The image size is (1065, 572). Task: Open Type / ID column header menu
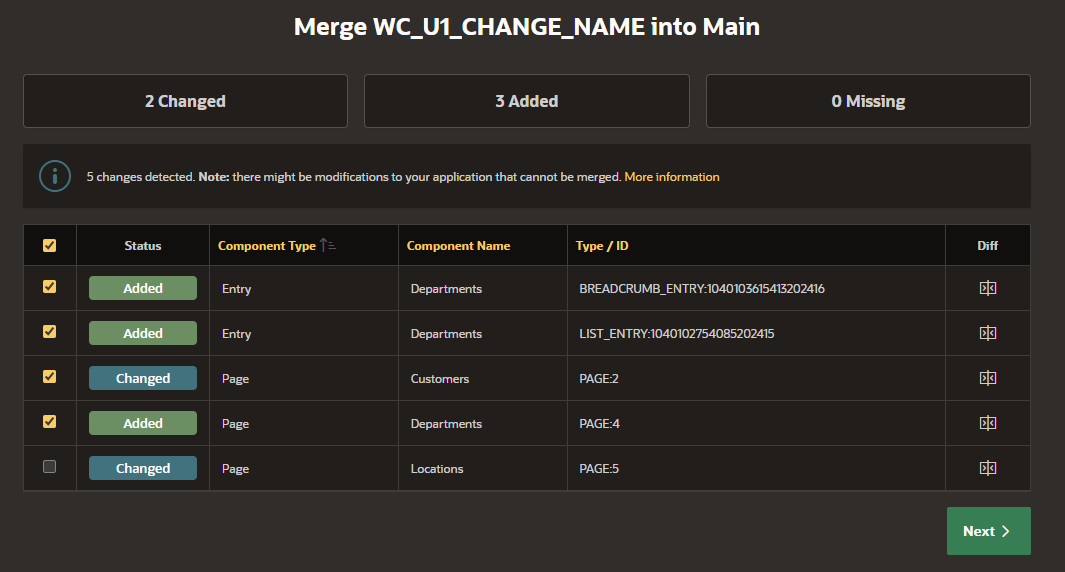click(x=602, y=246)
